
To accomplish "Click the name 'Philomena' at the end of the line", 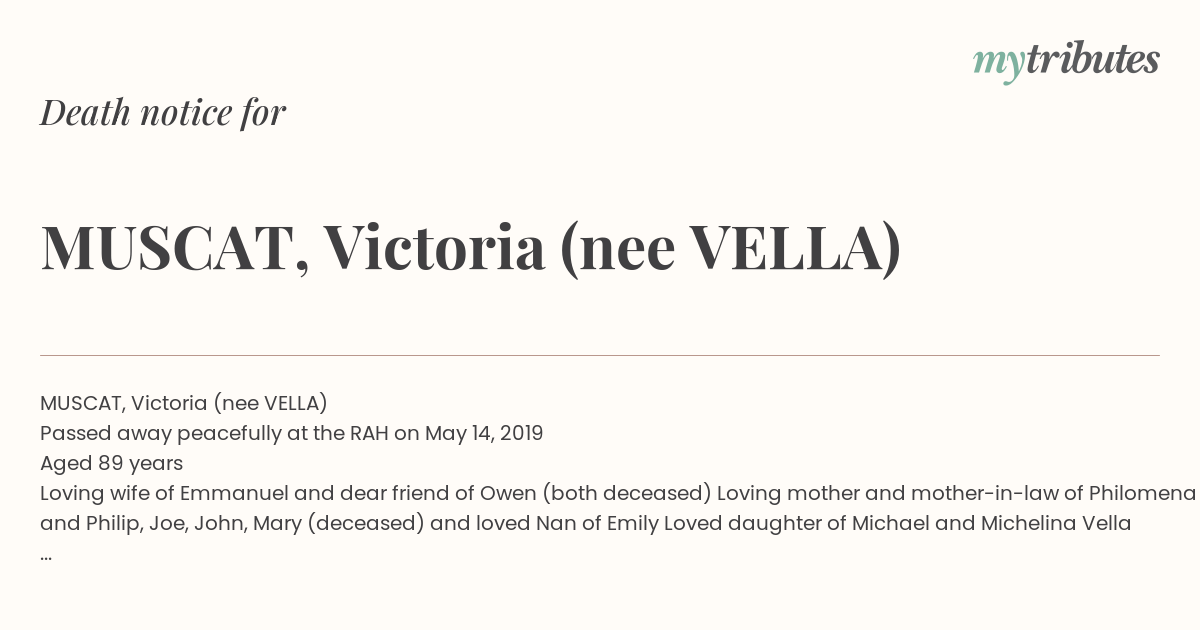I will point(1142,493).
